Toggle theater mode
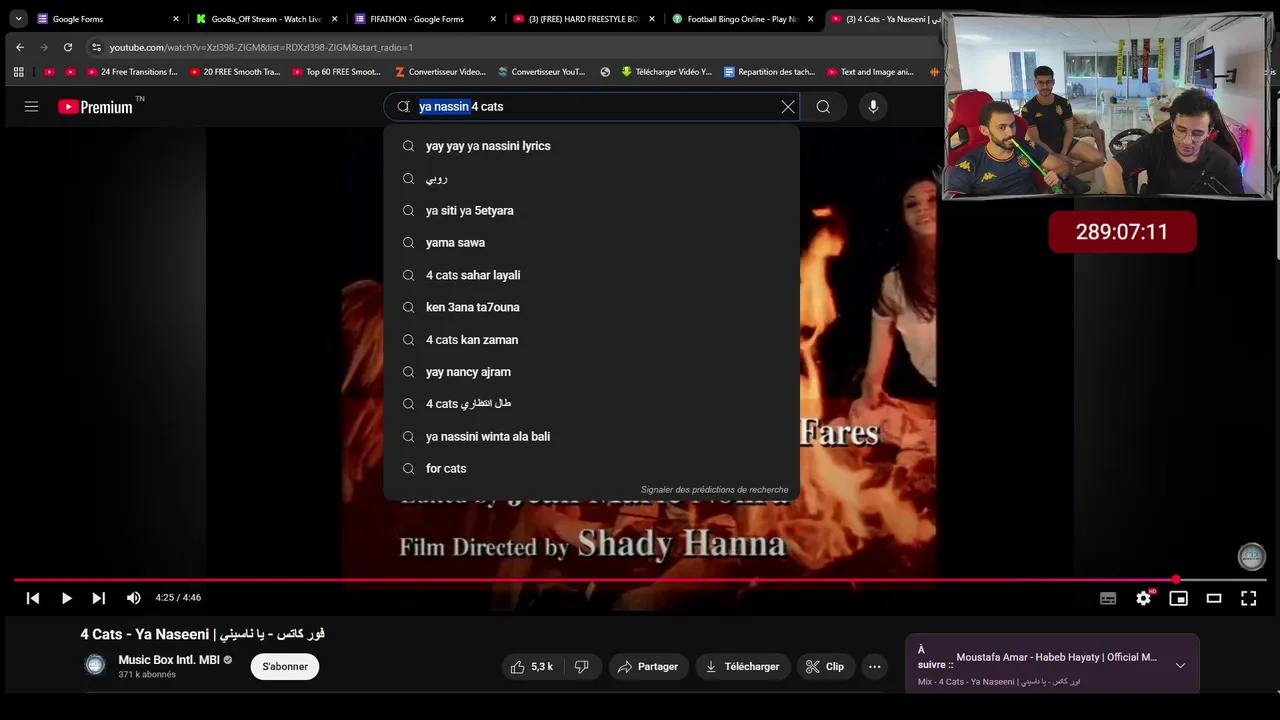The width and height of the screenshot is (1280, 720). [x=1214, y=598]
